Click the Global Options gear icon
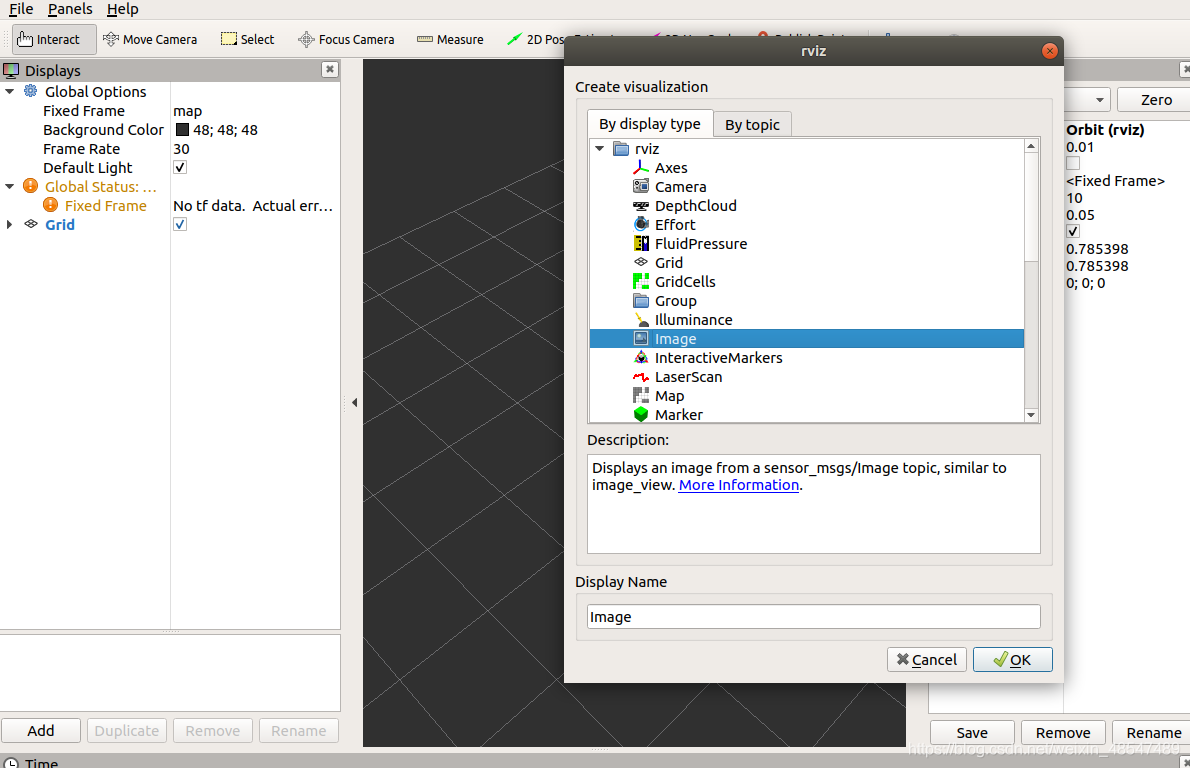The width and height of the screenshot is (1190, 768). [x=30, y=91]
